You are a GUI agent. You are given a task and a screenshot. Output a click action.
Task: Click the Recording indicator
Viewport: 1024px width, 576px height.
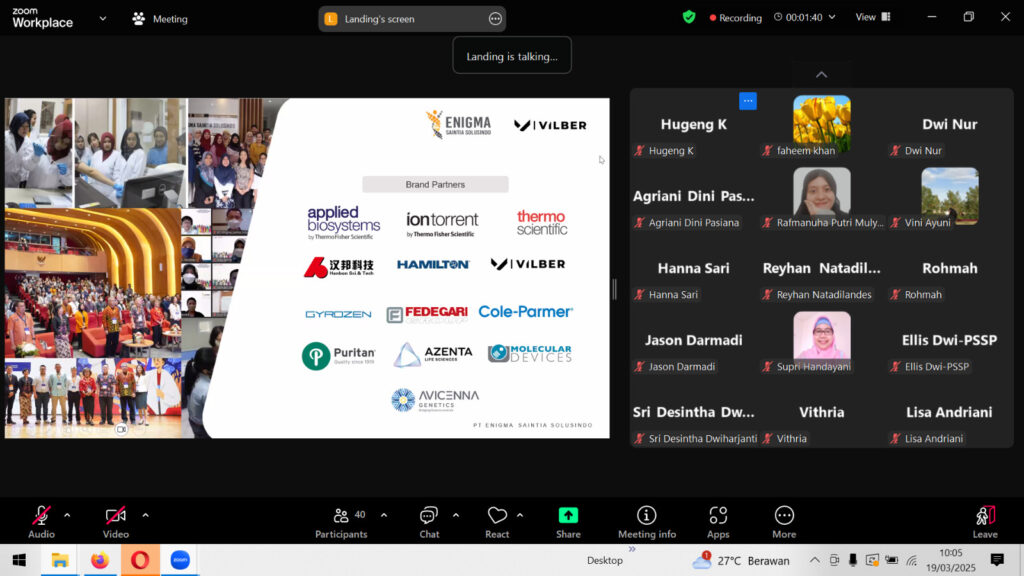coord(735,18)
